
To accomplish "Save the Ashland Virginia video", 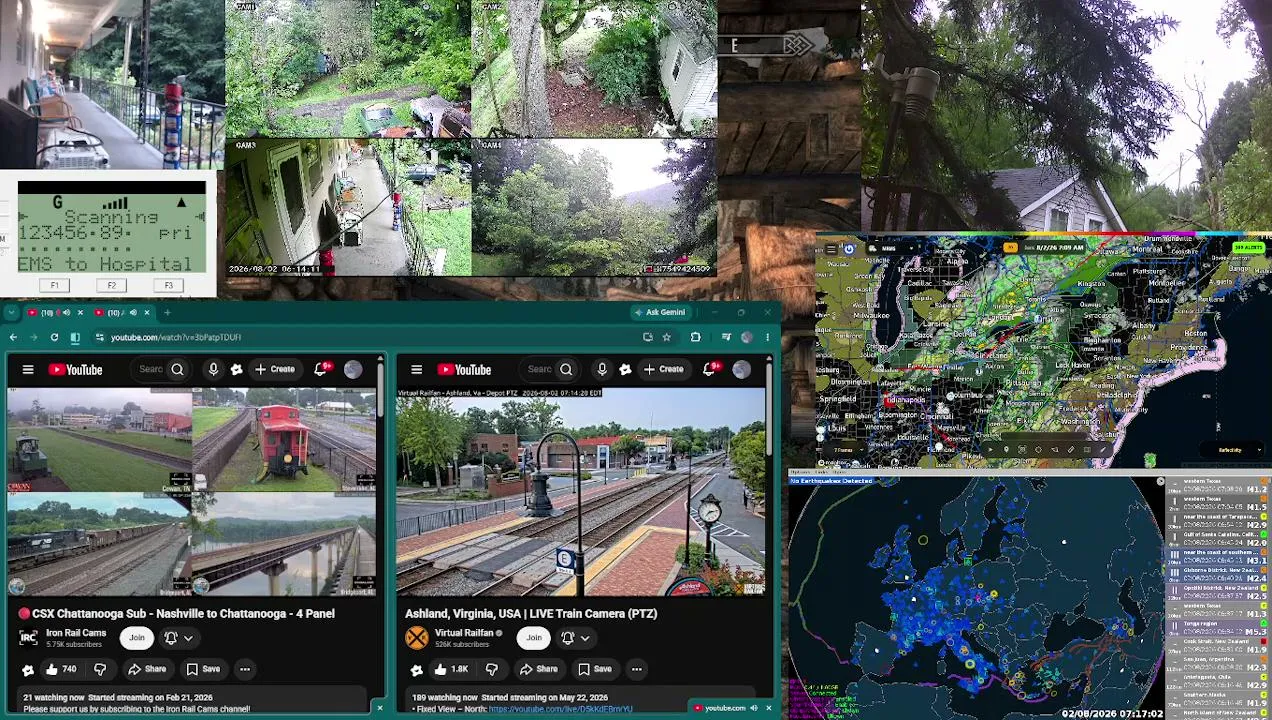I will tap(594, 669).
